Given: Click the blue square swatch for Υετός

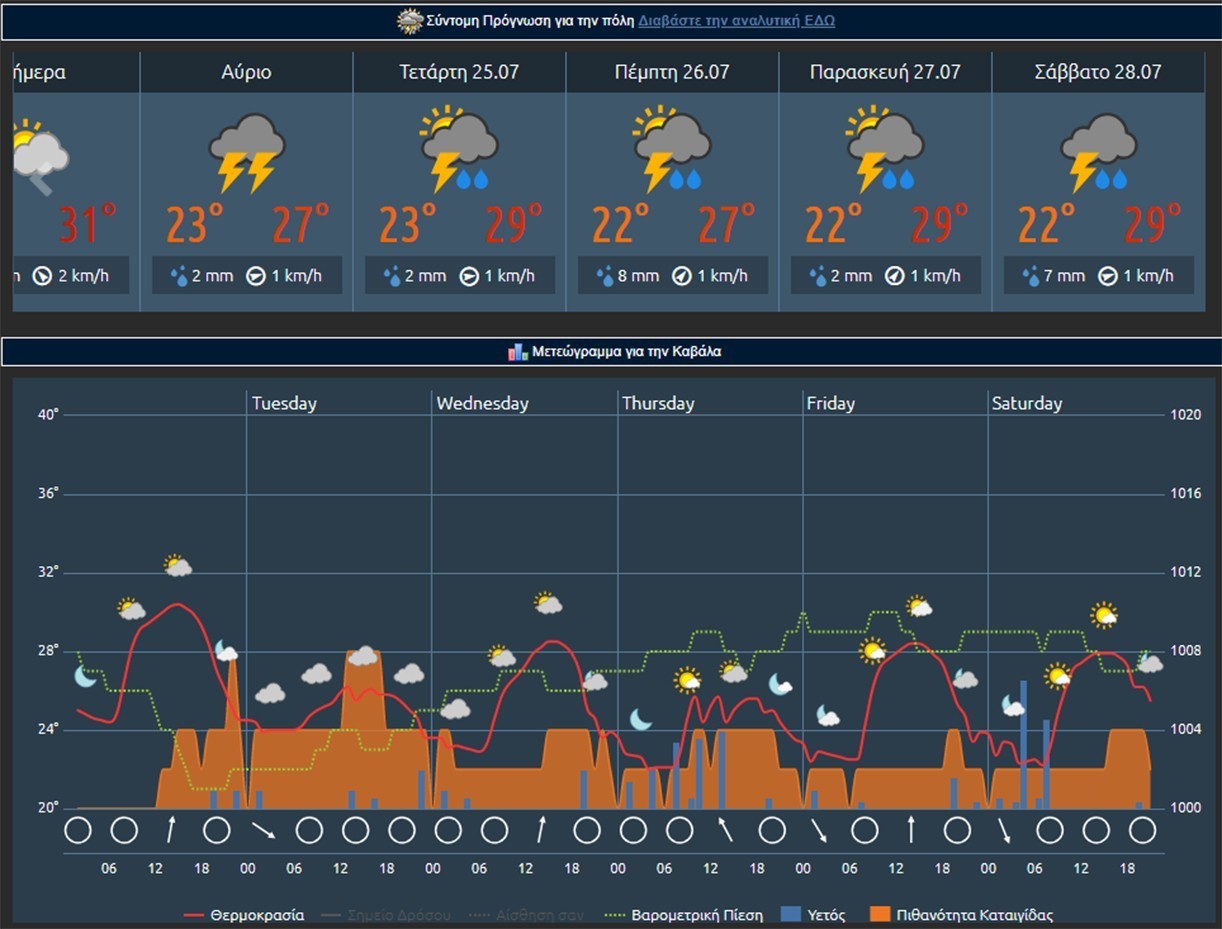Looking at the screenshot, I should point(791,915).
